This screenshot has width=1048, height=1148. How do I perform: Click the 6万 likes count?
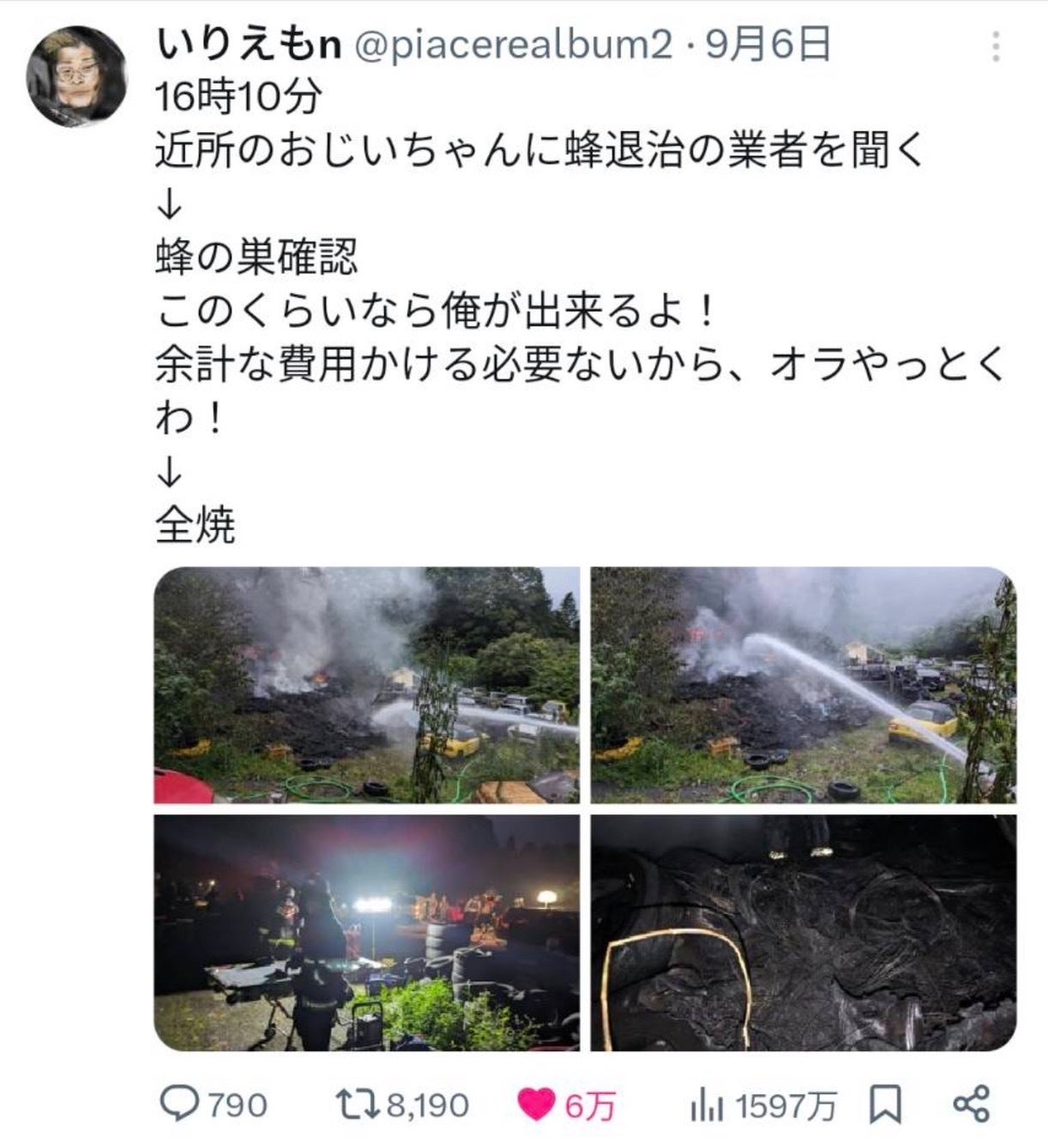590,1106
